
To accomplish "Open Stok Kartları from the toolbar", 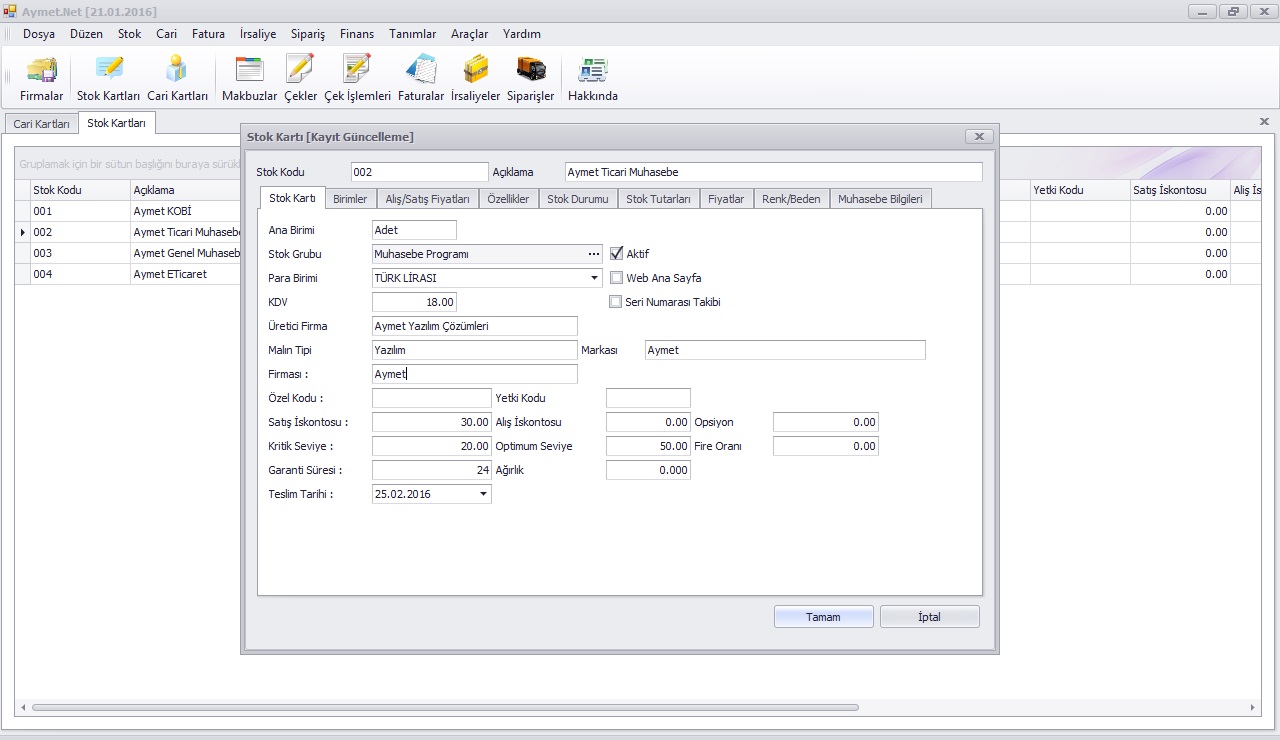I will tap(109, 79).
